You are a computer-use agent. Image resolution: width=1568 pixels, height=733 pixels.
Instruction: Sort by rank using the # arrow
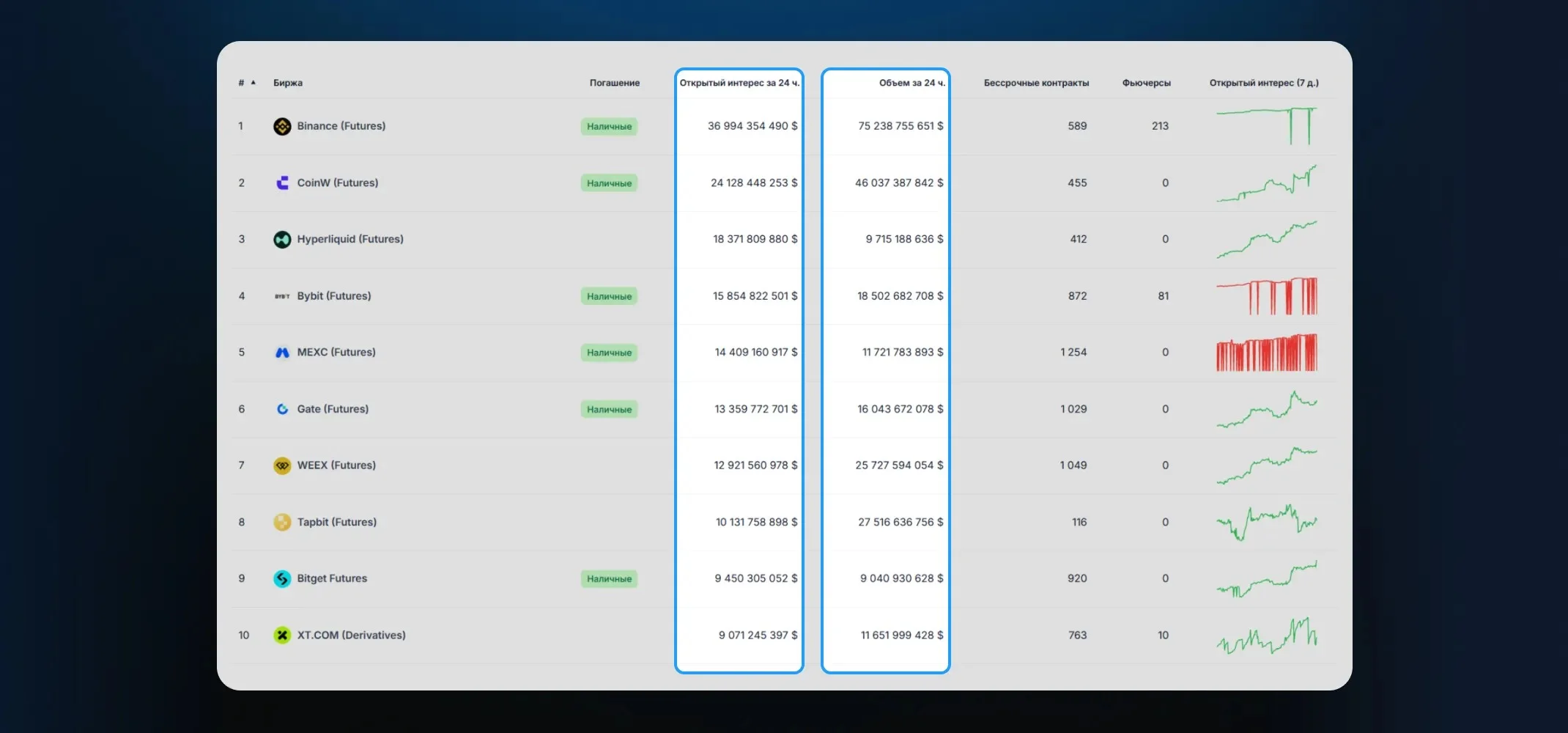[x=254, y=83]
